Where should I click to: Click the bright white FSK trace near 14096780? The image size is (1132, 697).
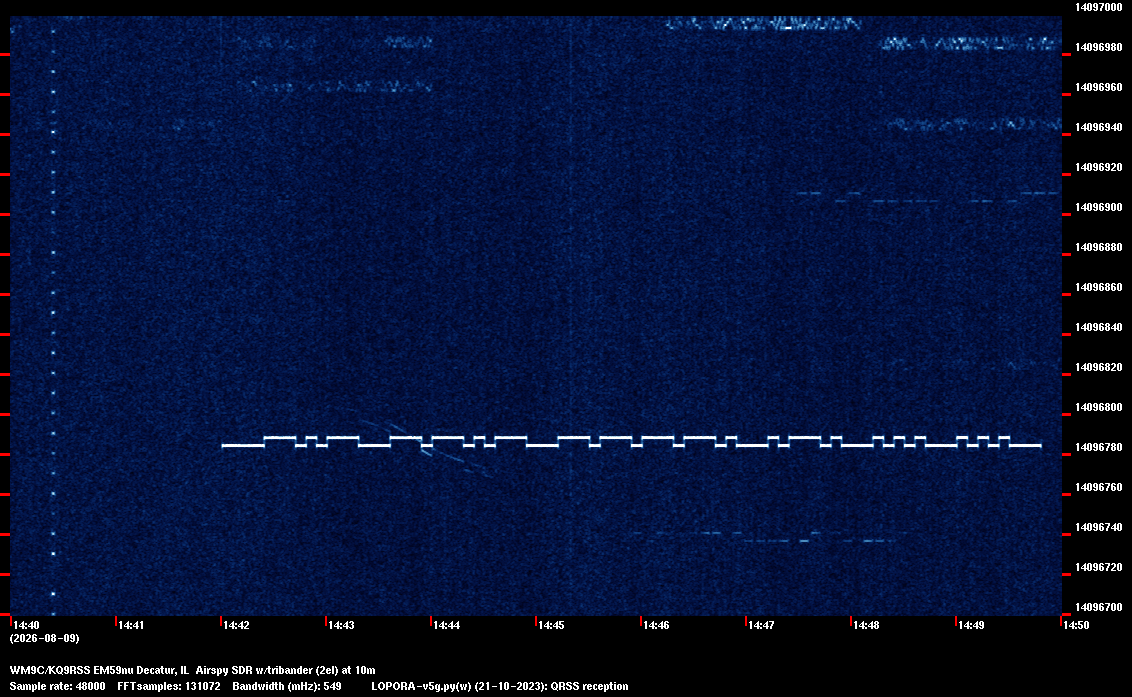pyautogui.click(x=631, y=441)
